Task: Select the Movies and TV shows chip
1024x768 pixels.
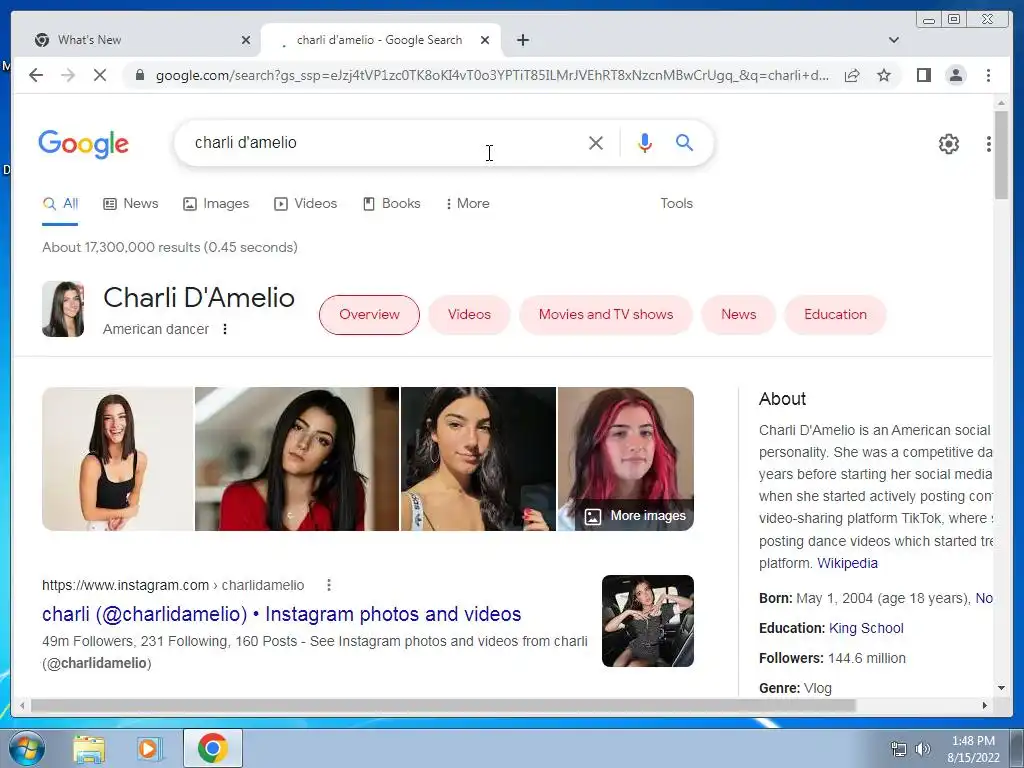Action: coord(605,315)
